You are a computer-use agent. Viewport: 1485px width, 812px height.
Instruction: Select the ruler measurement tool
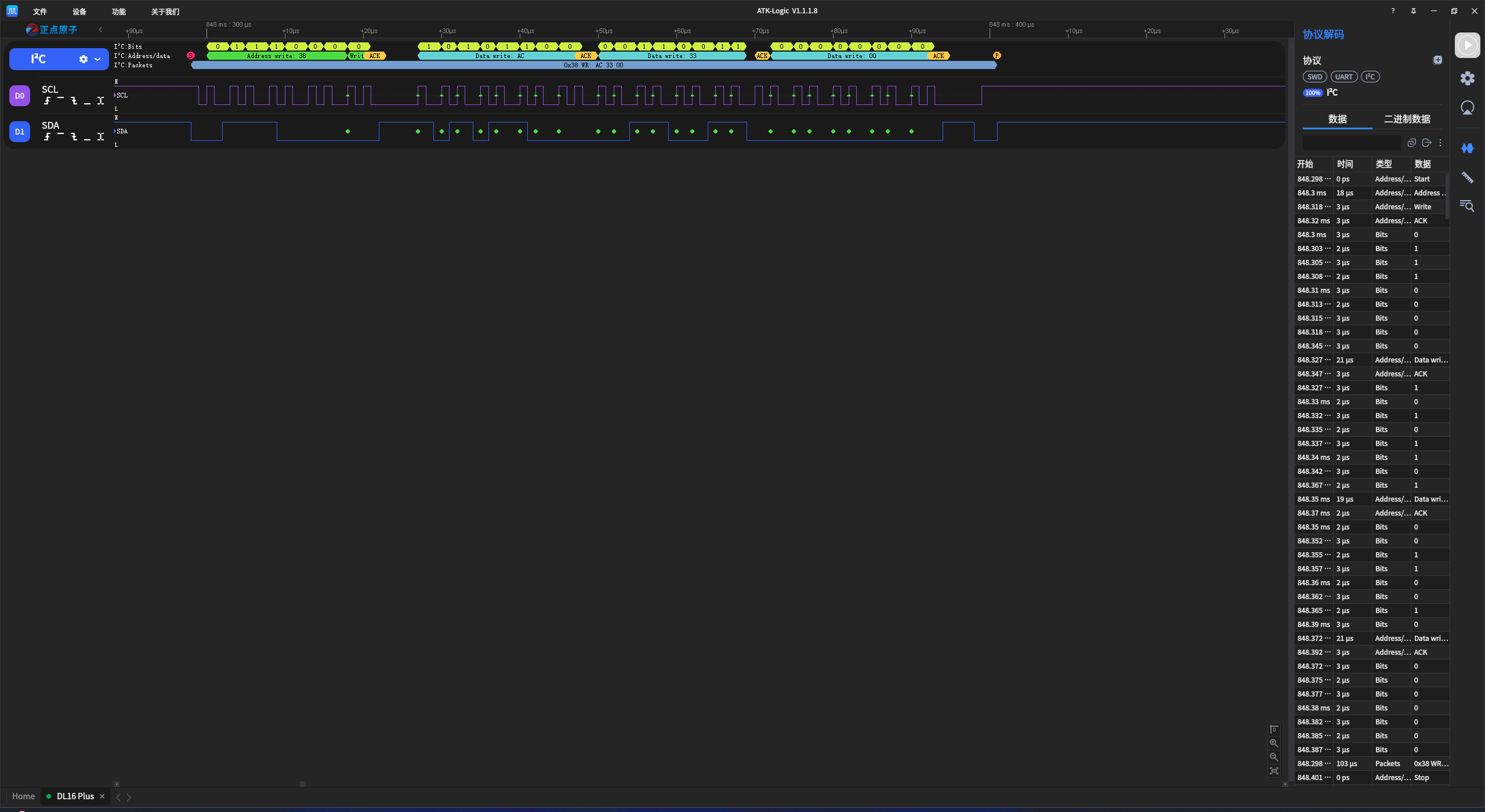point(1467,177)
